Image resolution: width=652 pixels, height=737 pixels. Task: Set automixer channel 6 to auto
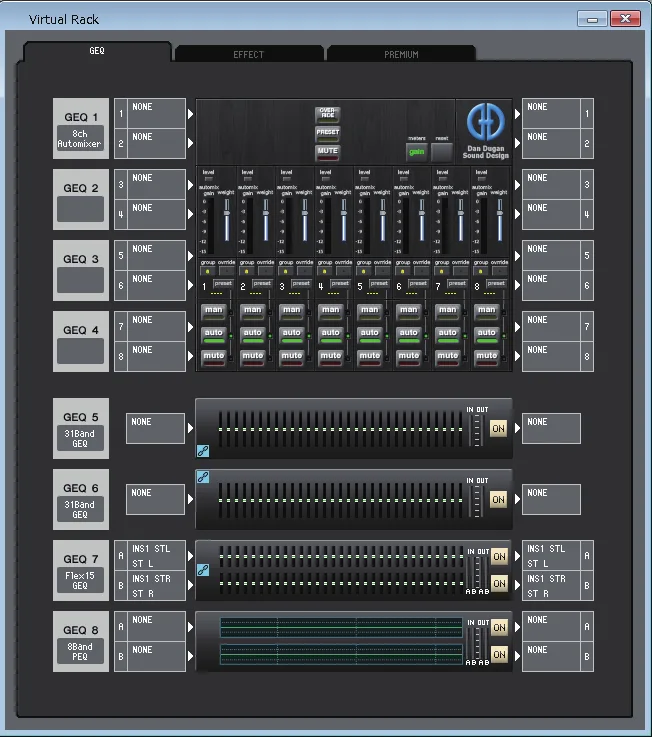(x=408, y=334)
